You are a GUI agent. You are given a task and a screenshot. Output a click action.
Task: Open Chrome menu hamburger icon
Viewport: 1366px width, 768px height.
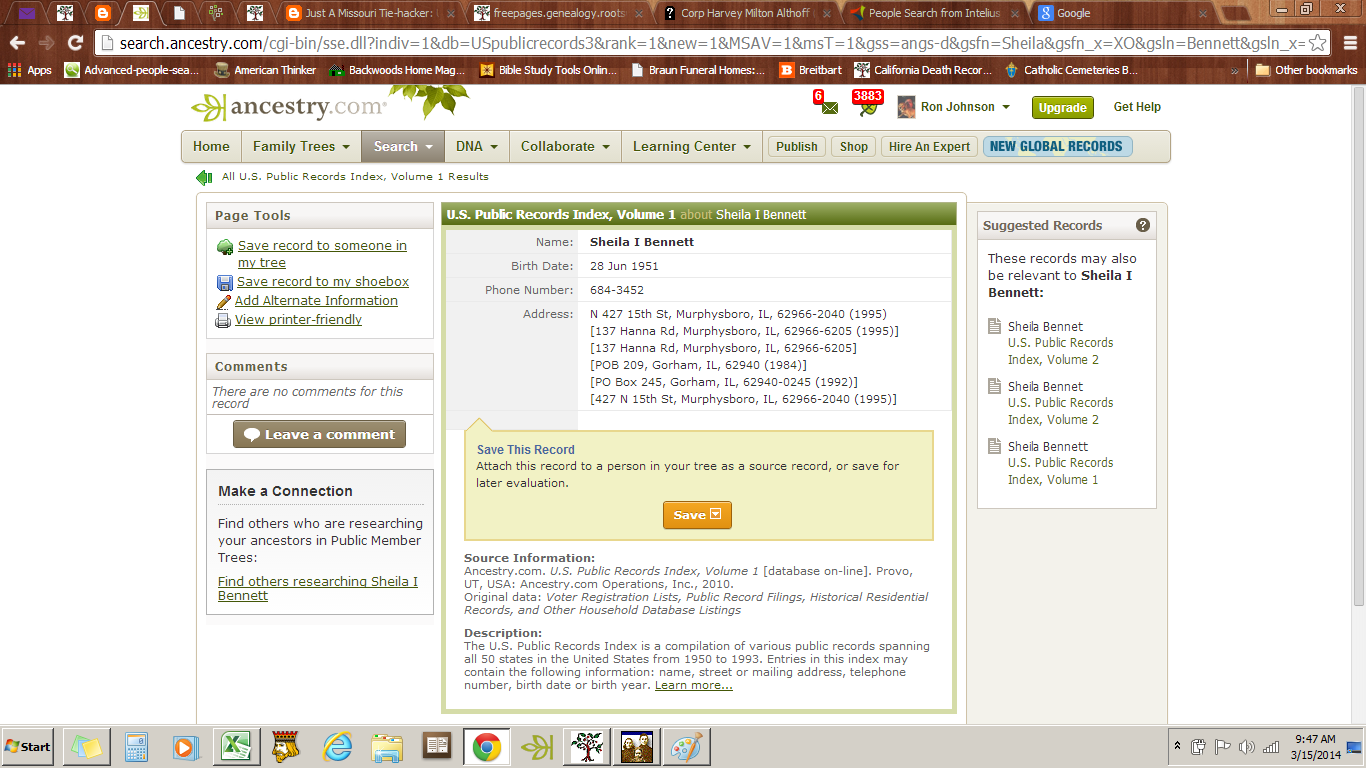pos(1348,43)
